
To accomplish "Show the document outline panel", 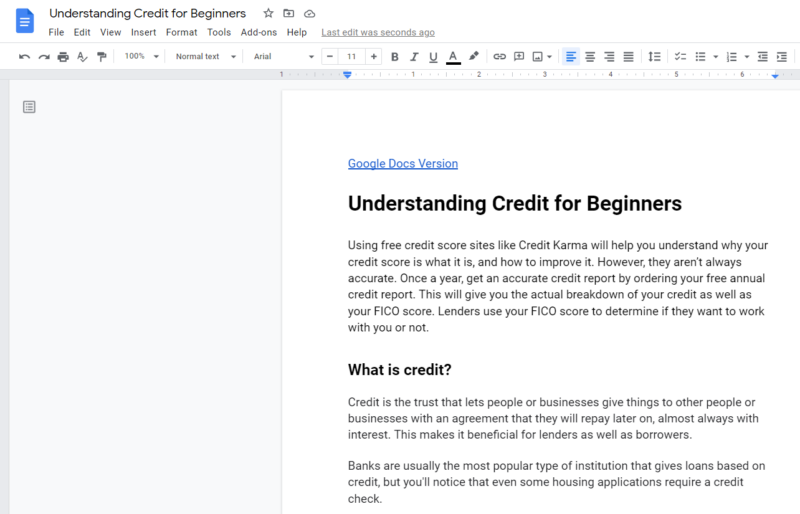I will tap(29, 107).
